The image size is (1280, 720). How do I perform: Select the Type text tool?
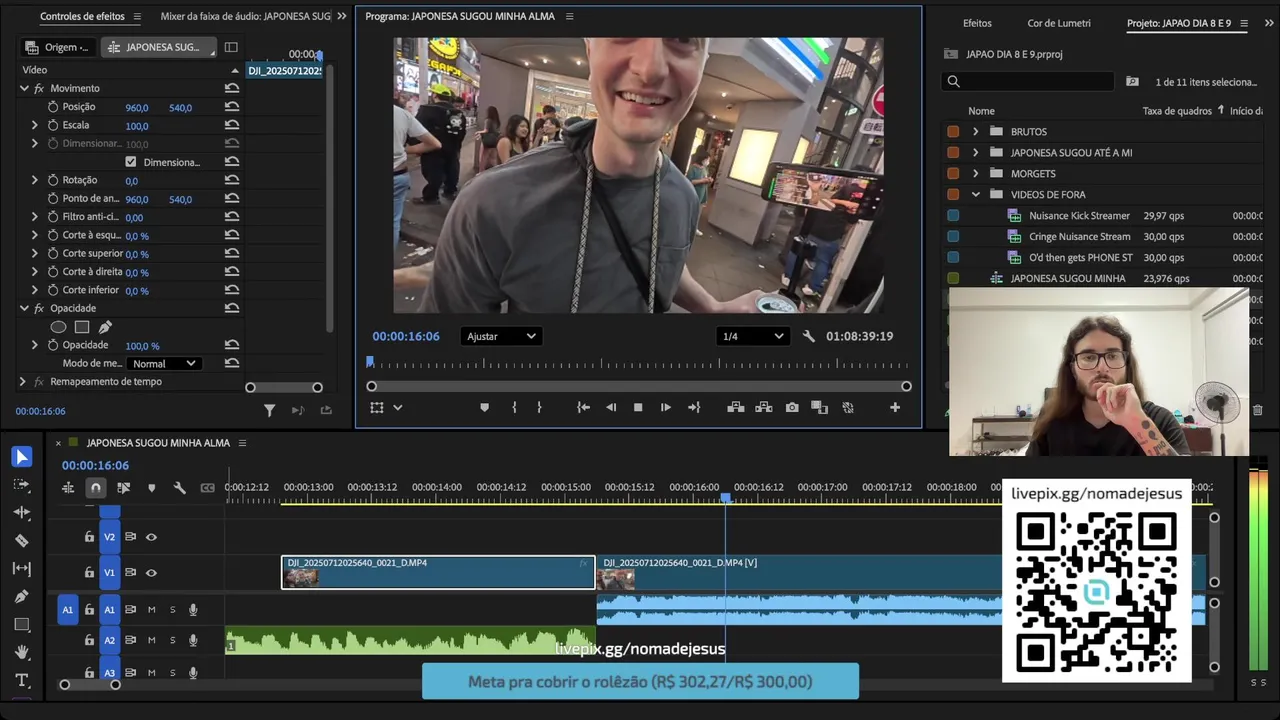21,680
